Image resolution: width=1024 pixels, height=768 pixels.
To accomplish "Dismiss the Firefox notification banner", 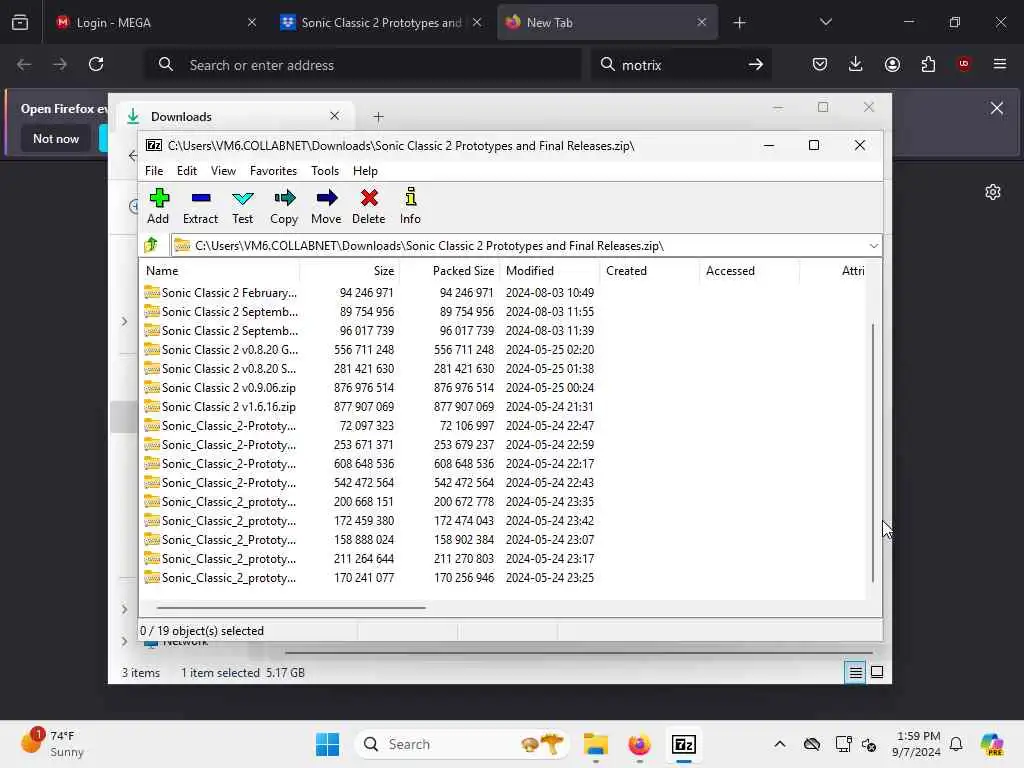I will click(997, 108).
